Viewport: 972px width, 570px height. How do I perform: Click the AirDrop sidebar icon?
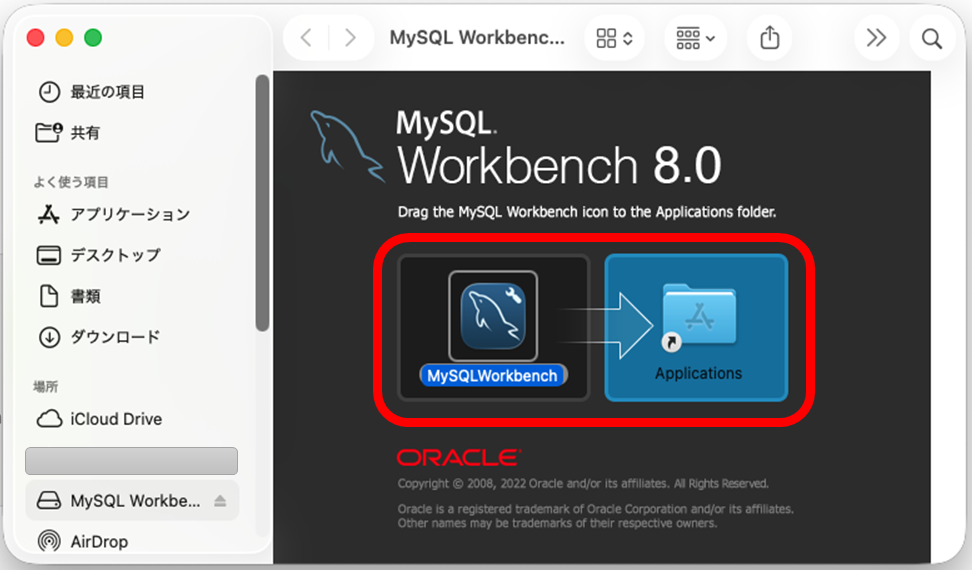pyautogui.click(x=48, y=542)
